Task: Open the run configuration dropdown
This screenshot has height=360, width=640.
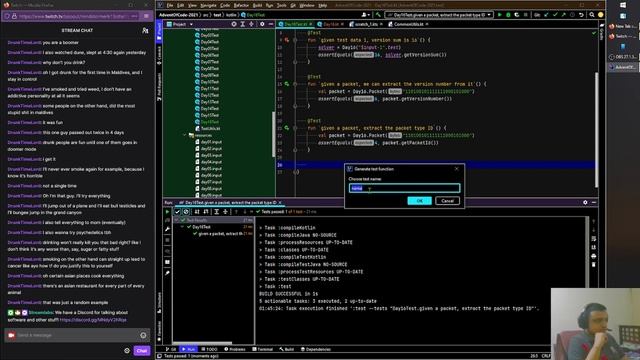Action: pyautogui.click(x=439, y=15)
